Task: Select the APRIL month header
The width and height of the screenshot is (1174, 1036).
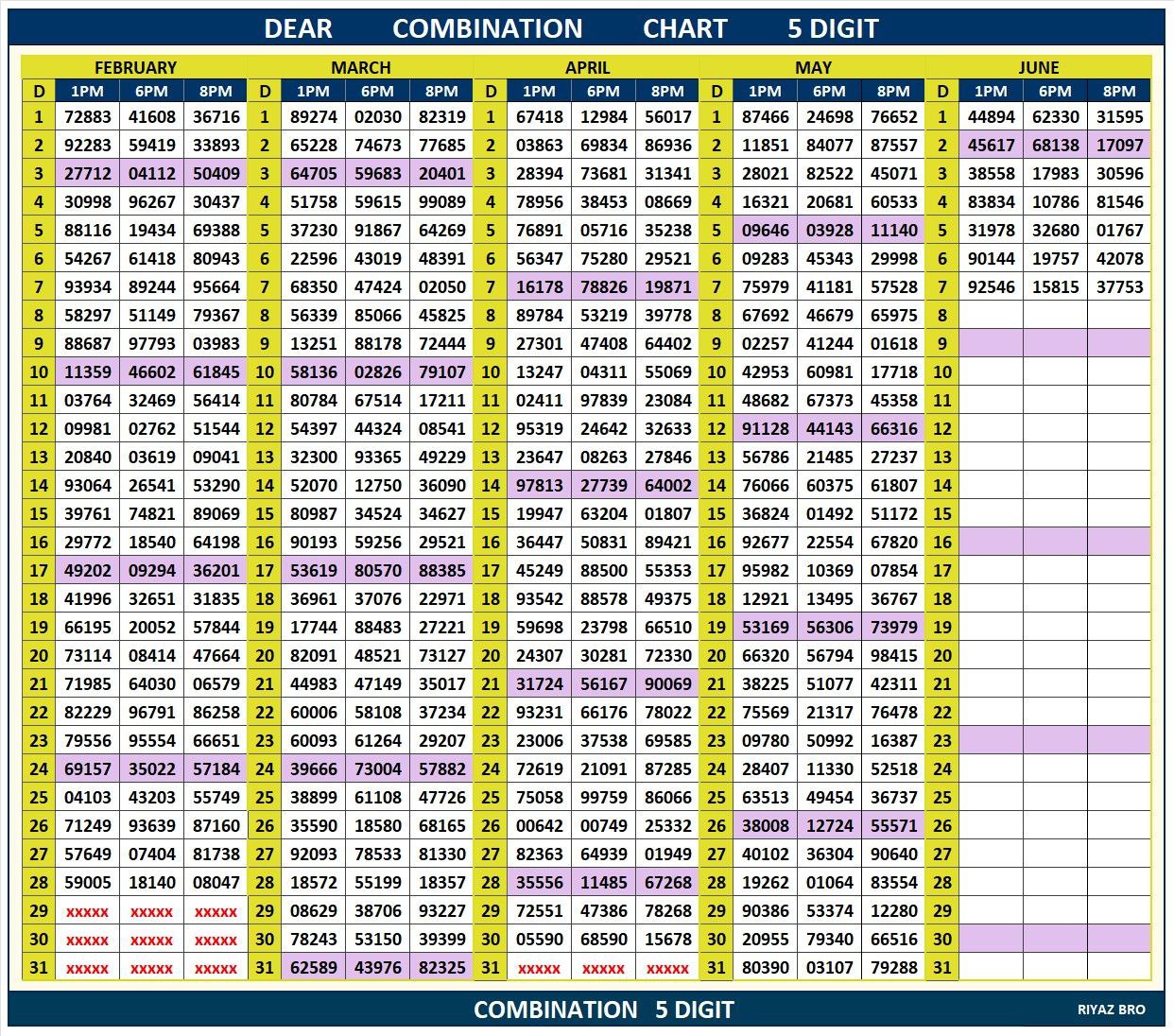Action: click(x=587, y=67)
